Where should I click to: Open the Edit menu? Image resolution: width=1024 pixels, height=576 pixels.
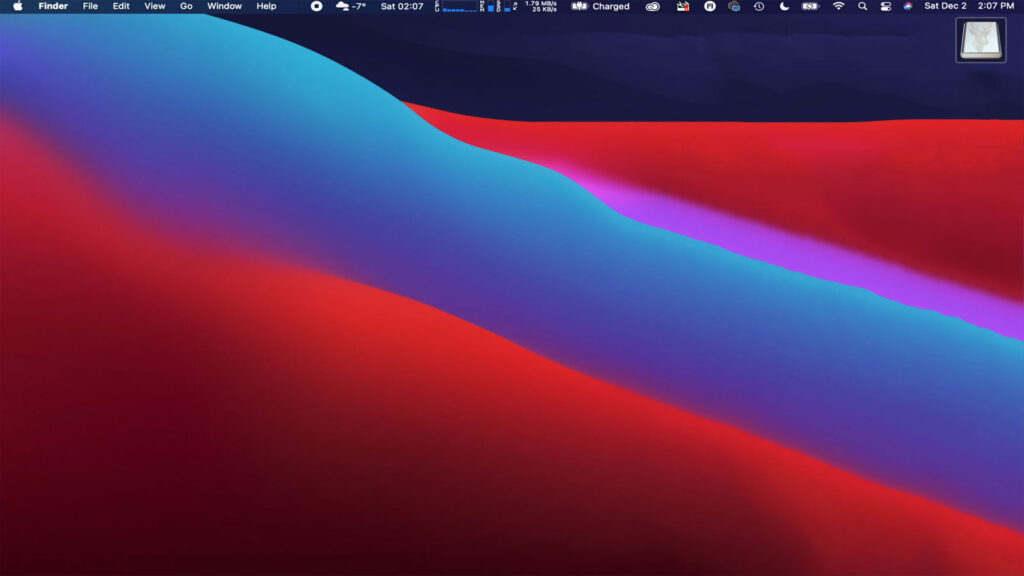coord(121,6)
